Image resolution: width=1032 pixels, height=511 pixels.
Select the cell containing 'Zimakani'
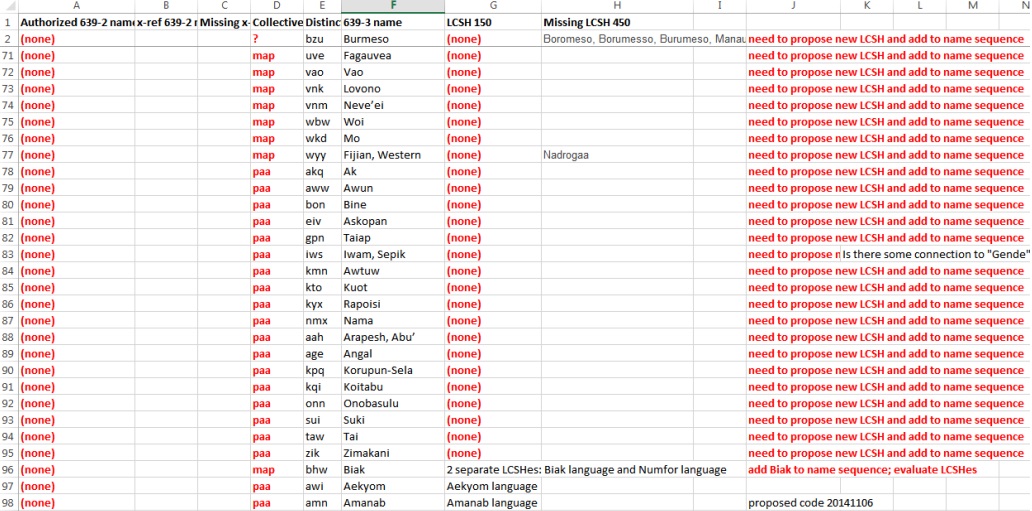pyautogui.click(x=393, y=453)
